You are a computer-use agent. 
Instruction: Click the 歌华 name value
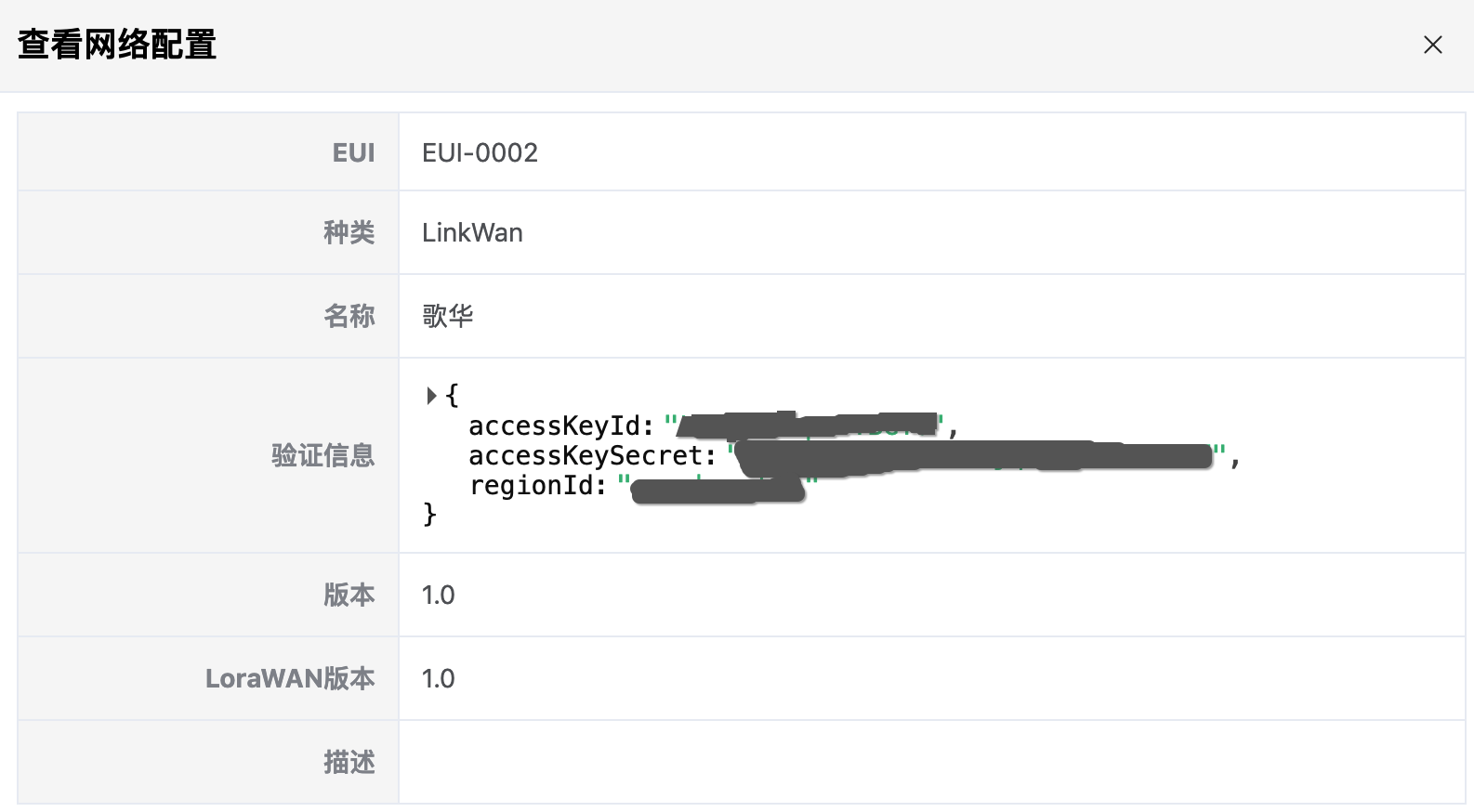[x=448, y=316]
